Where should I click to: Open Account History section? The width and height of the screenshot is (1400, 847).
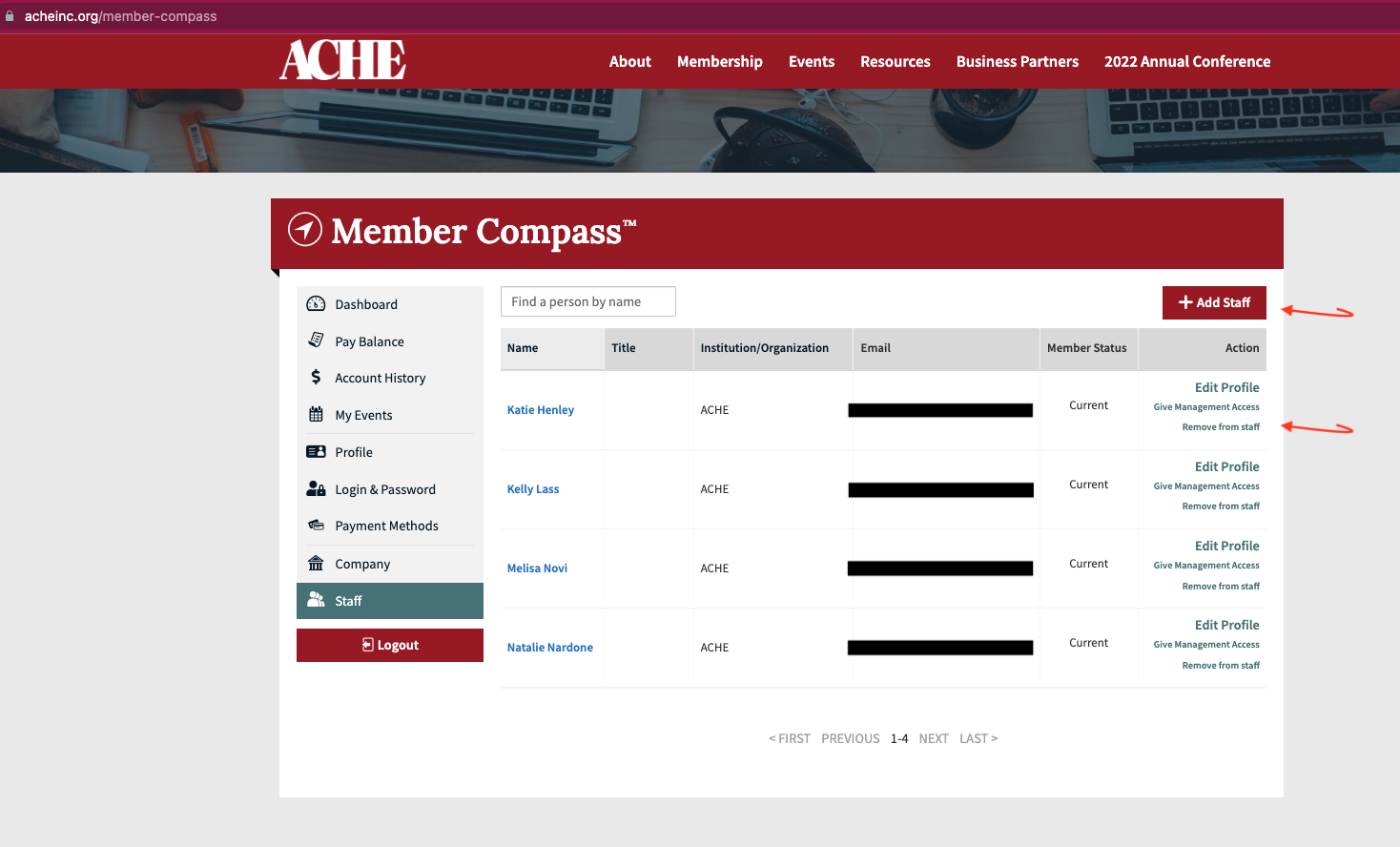tap(390, 378)
